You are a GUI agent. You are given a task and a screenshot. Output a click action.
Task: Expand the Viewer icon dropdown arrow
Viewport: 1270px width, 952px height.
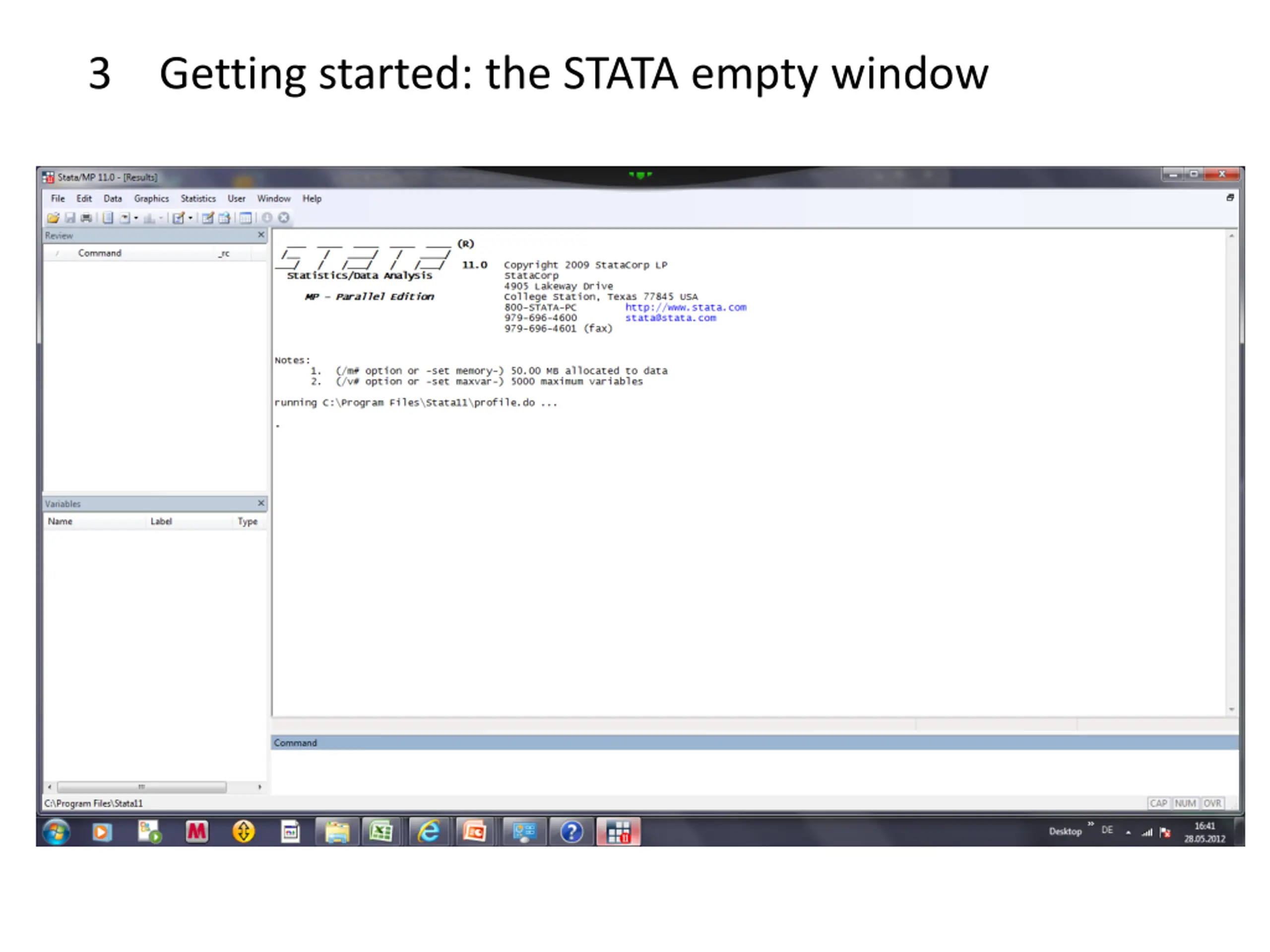click(x=136, y=218)
